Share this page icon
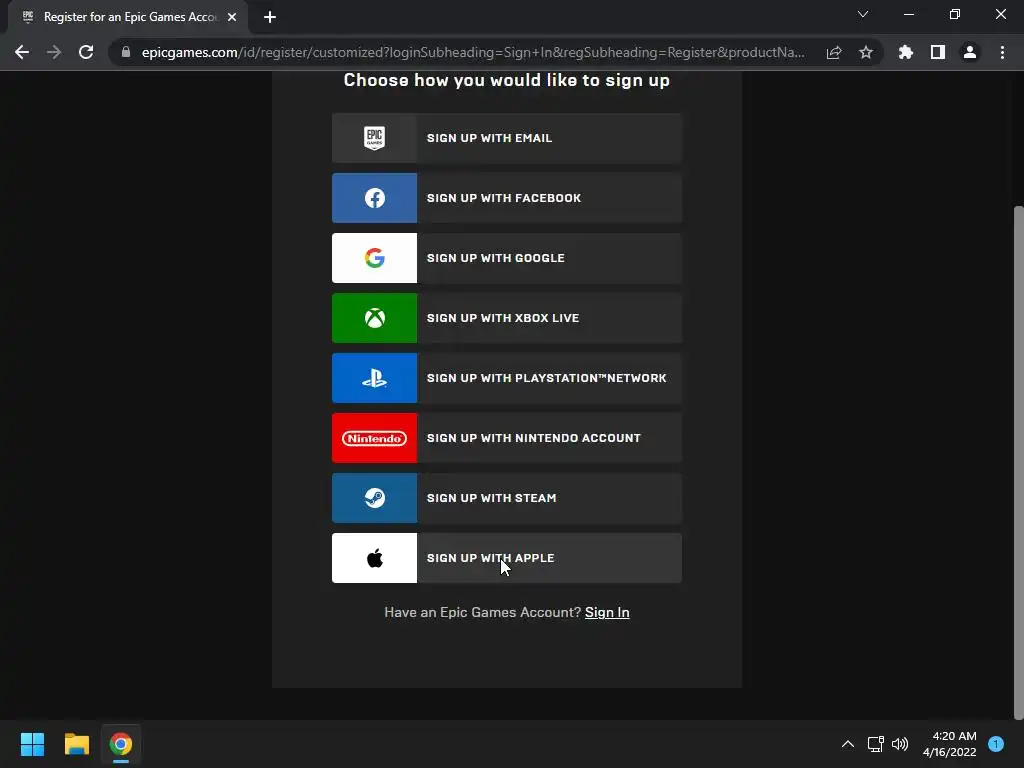1024x768 pixels. 834,52
